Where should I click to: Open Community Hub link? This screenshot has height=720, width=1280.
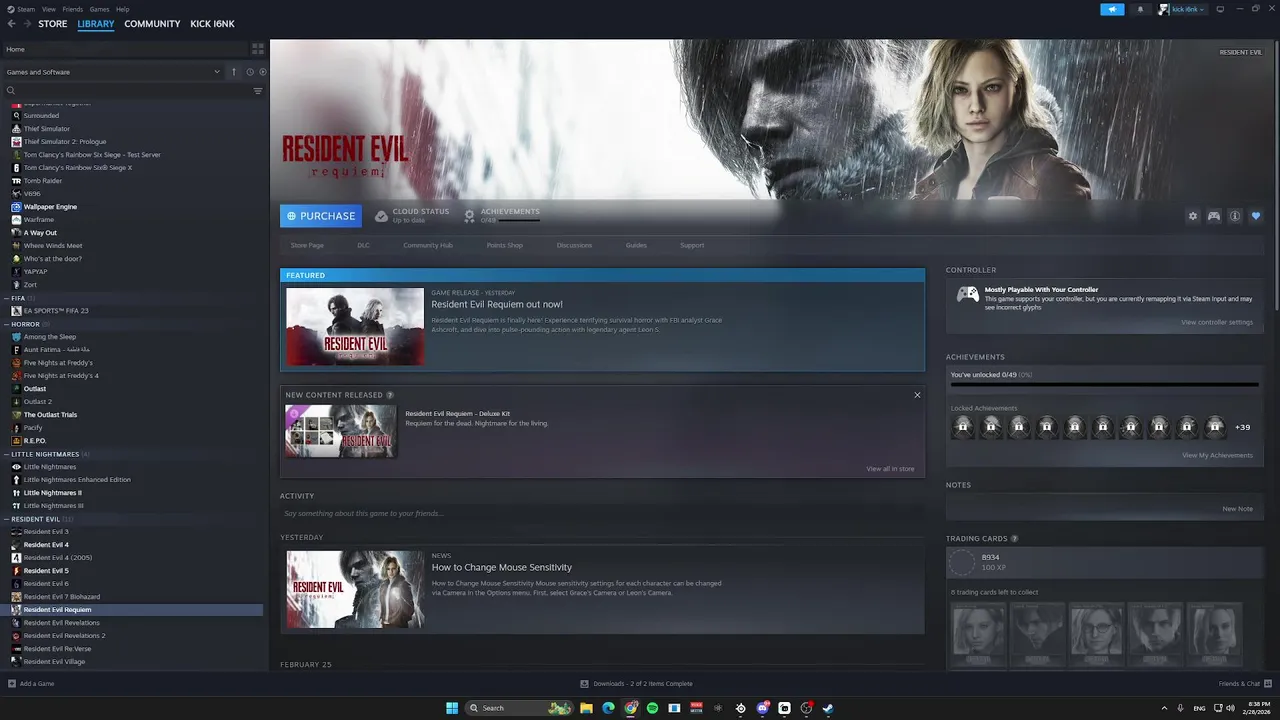click(428, 245)
